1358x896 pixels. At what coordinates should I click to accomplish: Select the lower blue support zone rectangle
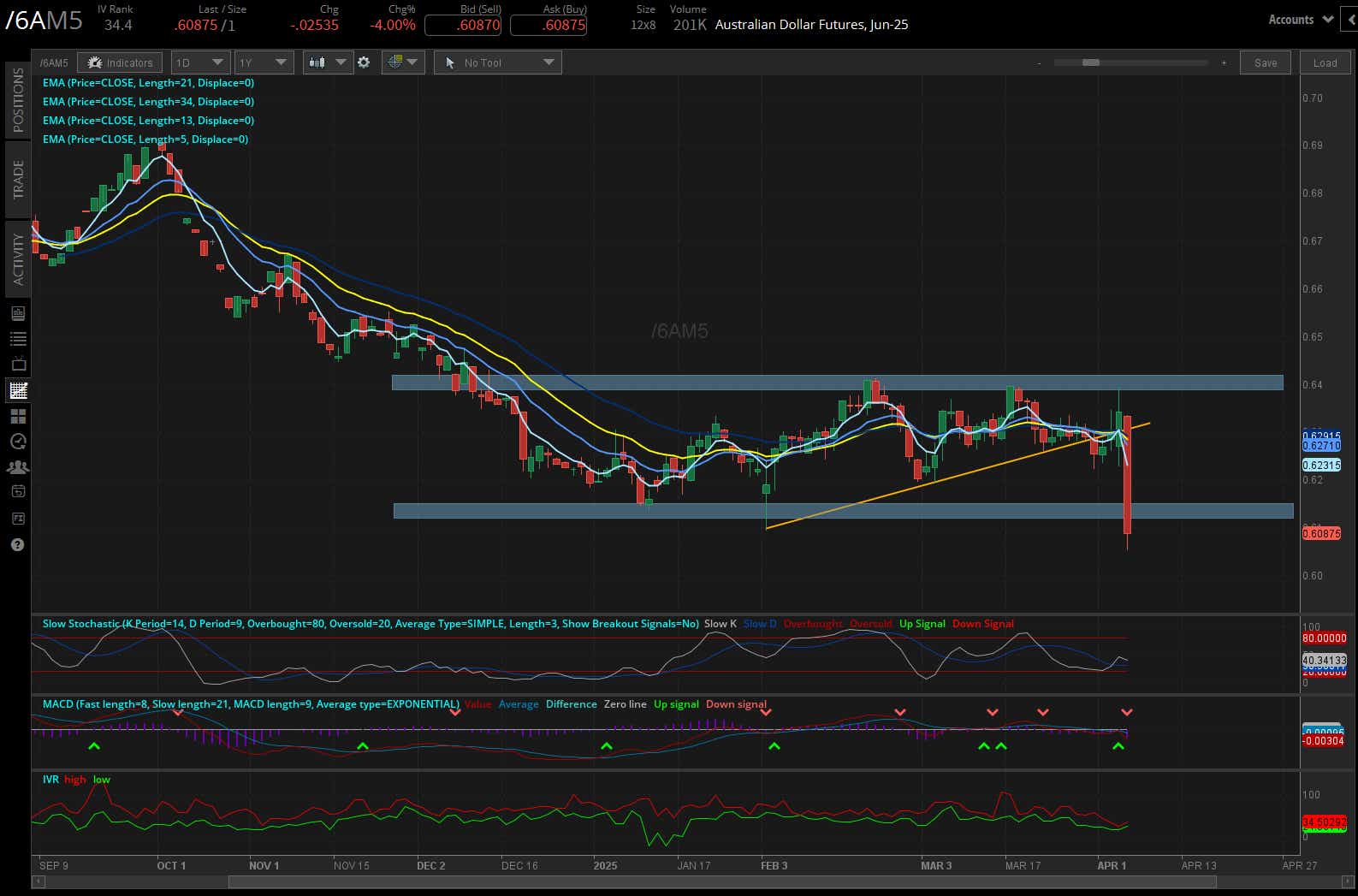click(843, 511)
